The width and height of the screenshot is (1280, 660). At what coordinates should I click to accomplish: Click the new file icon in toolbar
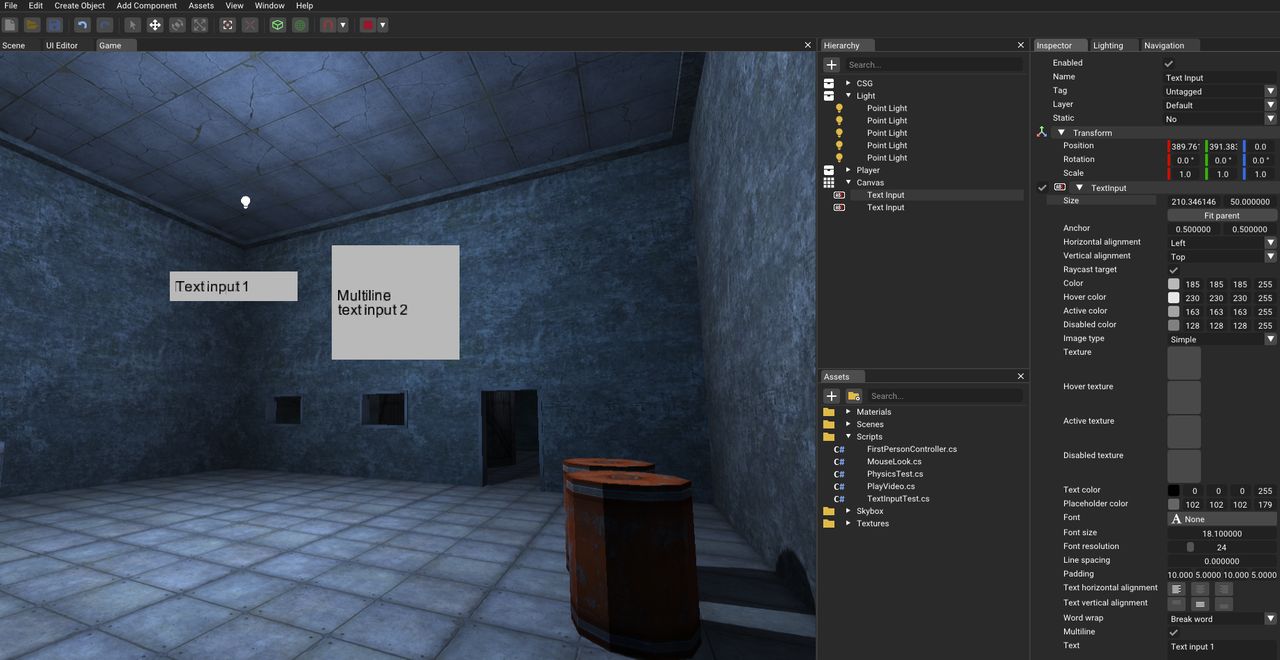pos(10,25)
